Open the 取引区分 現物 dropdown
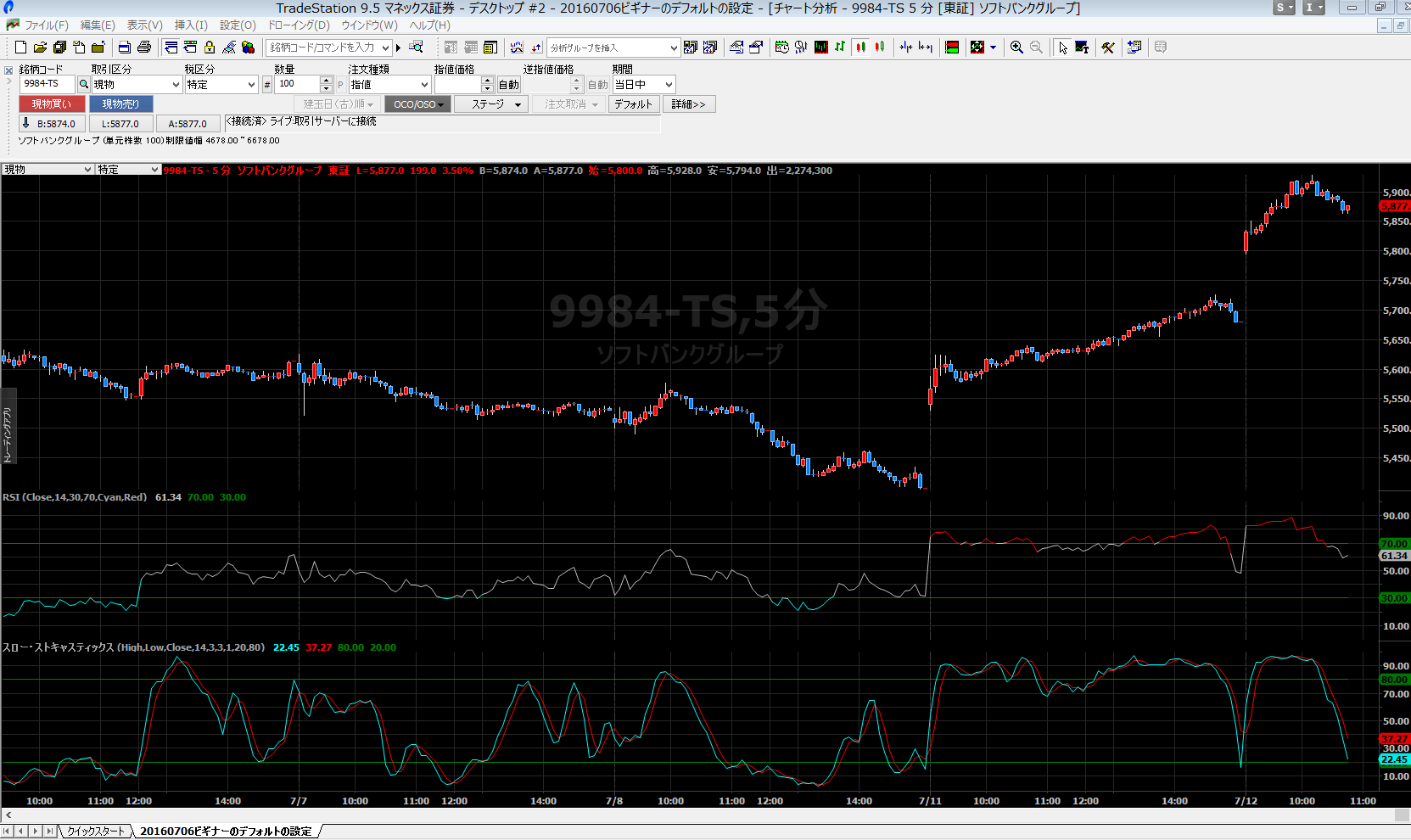Viewport: 1411px width, 840px height. (176, 84)
